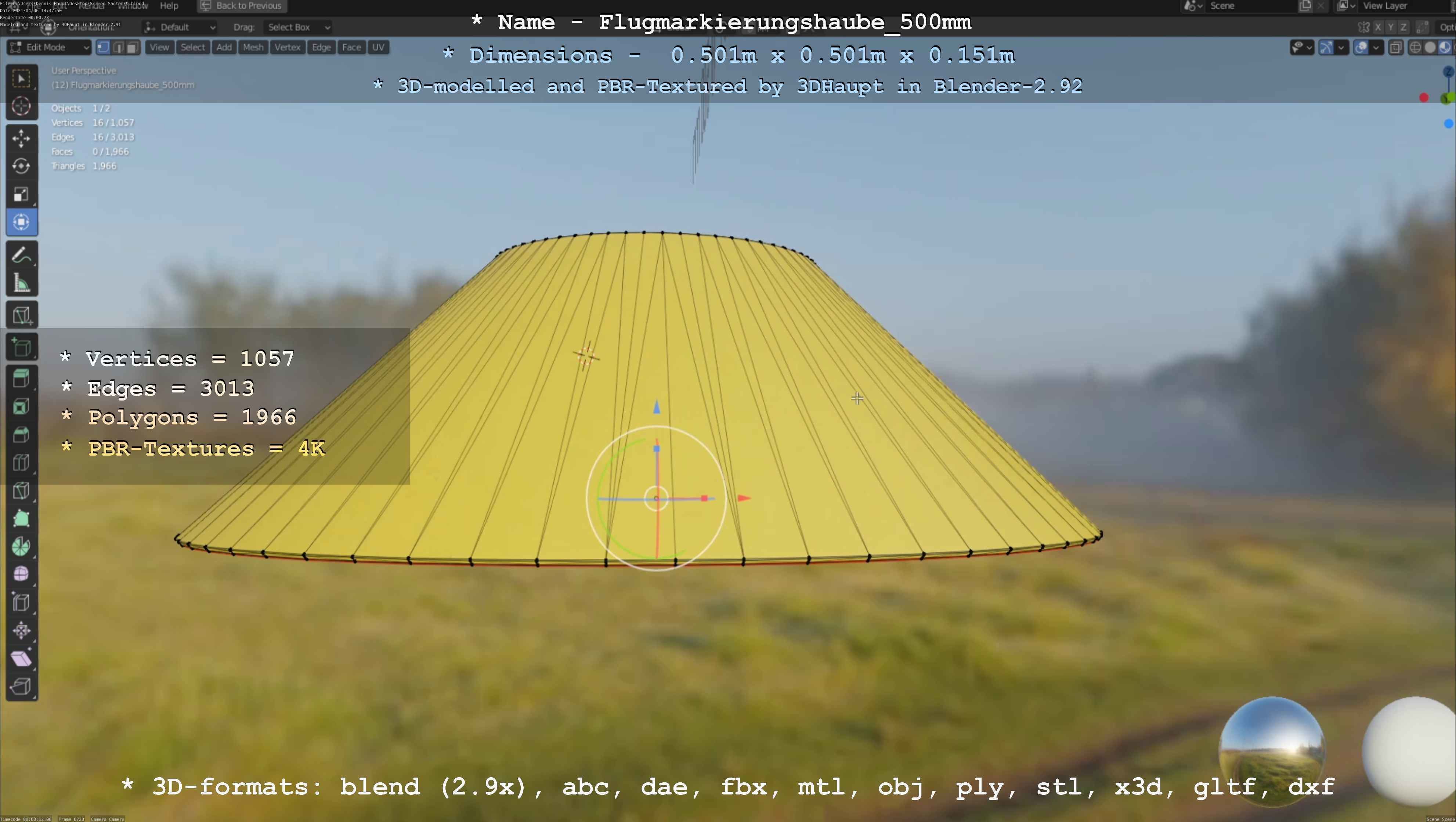Screen dimensions: 1456x822
Task: Click the red X arrow of transform gizmo
Action: point(744,498)
